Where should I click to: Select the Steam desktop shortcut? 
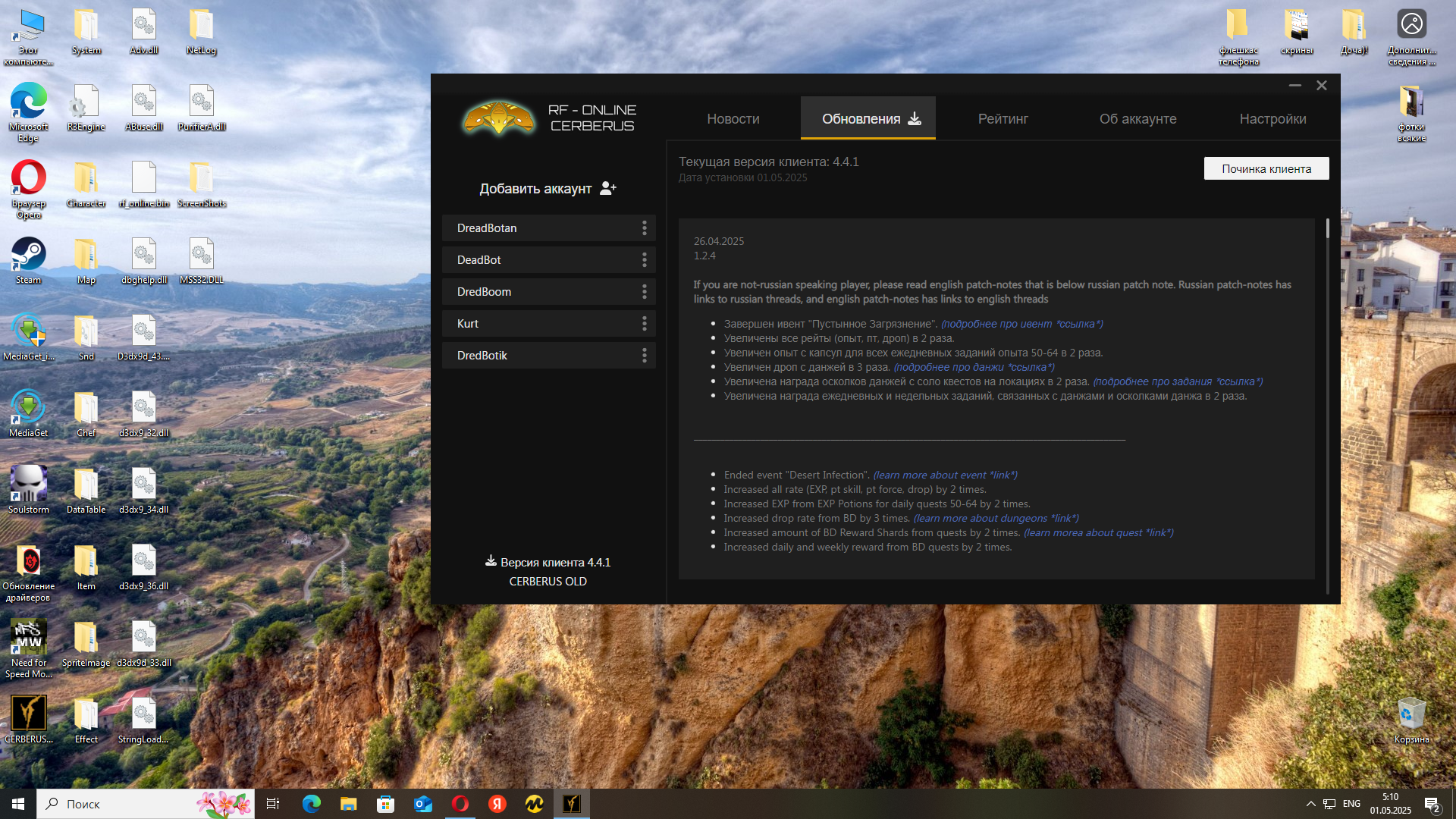tap(29, 261)
